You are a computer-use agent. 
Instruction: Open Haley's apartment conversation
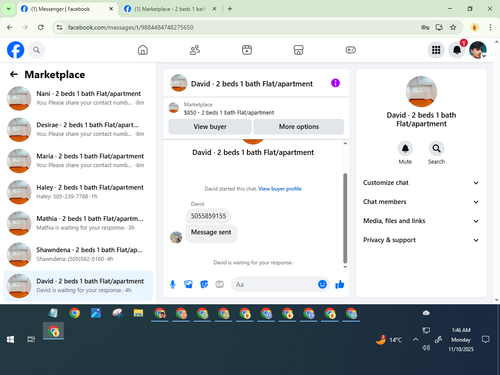[x=78, y=192]
